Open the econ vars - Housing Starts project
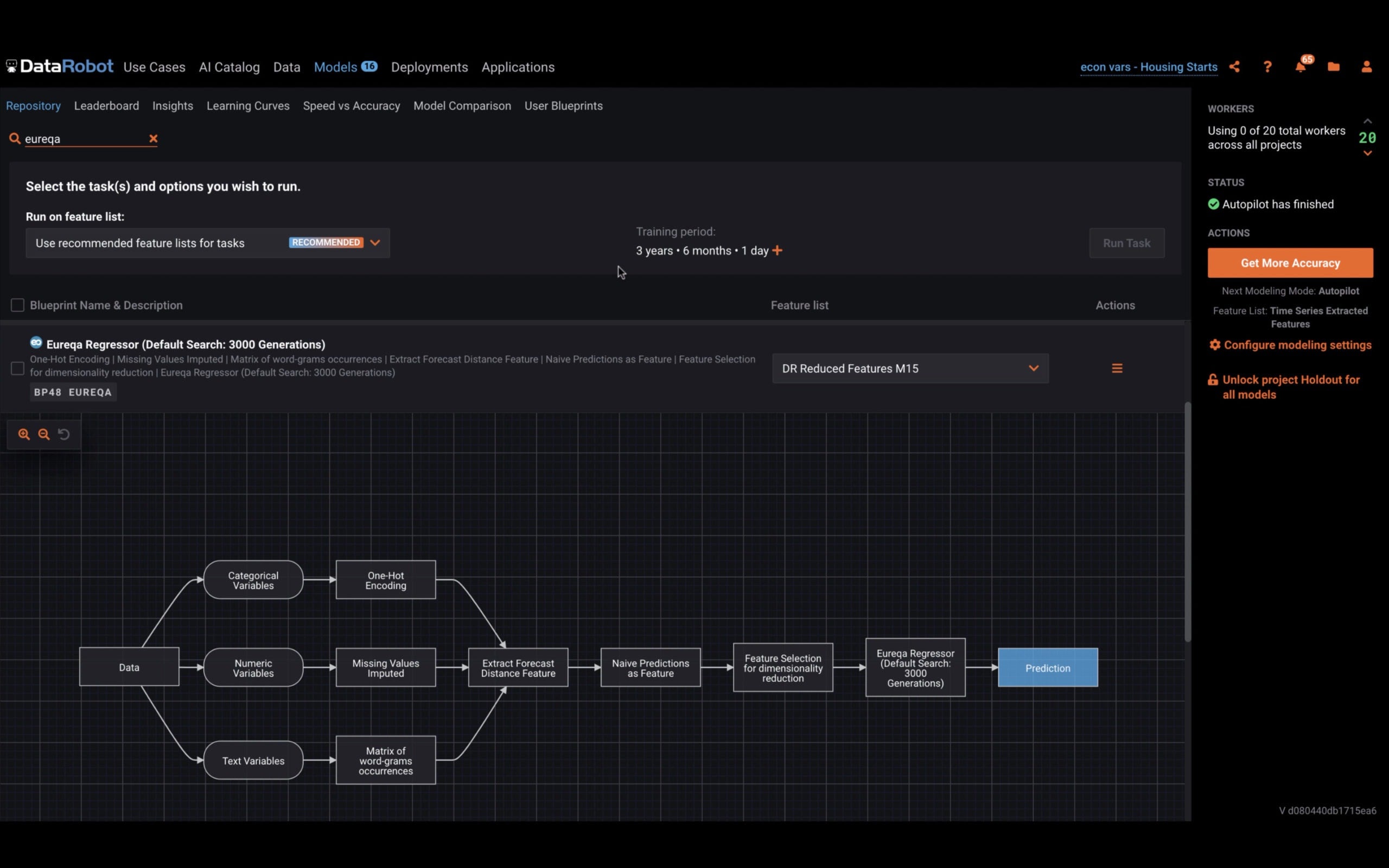1389x868 pixels. (1149, 67)
